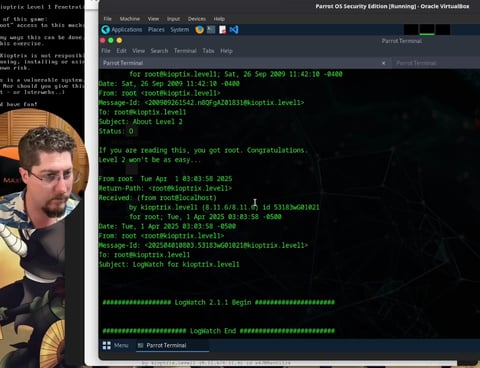
Task: Open the Parrot Applications menu
Action: [127, 30]
